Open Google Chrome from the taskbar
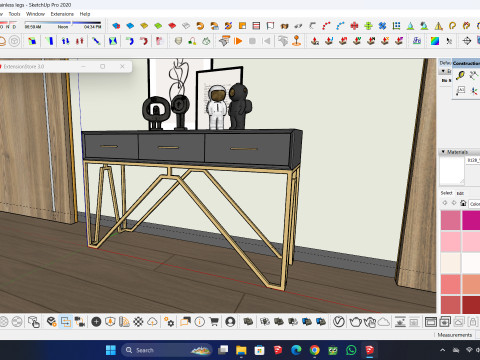The height and width of the screenshot is (360, 480). pos(314,350)
